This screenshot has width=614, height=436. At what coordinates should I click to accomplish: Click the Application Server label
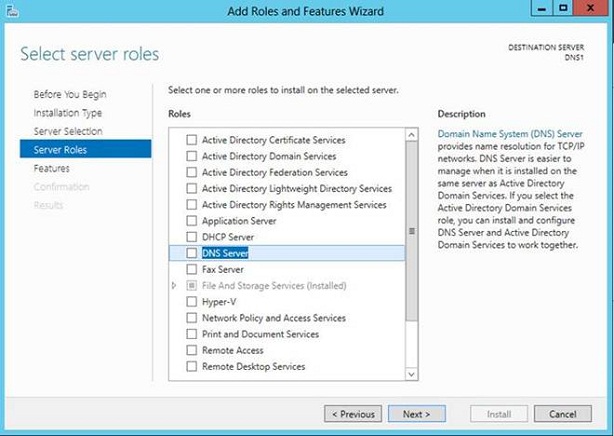pos(239,221)
